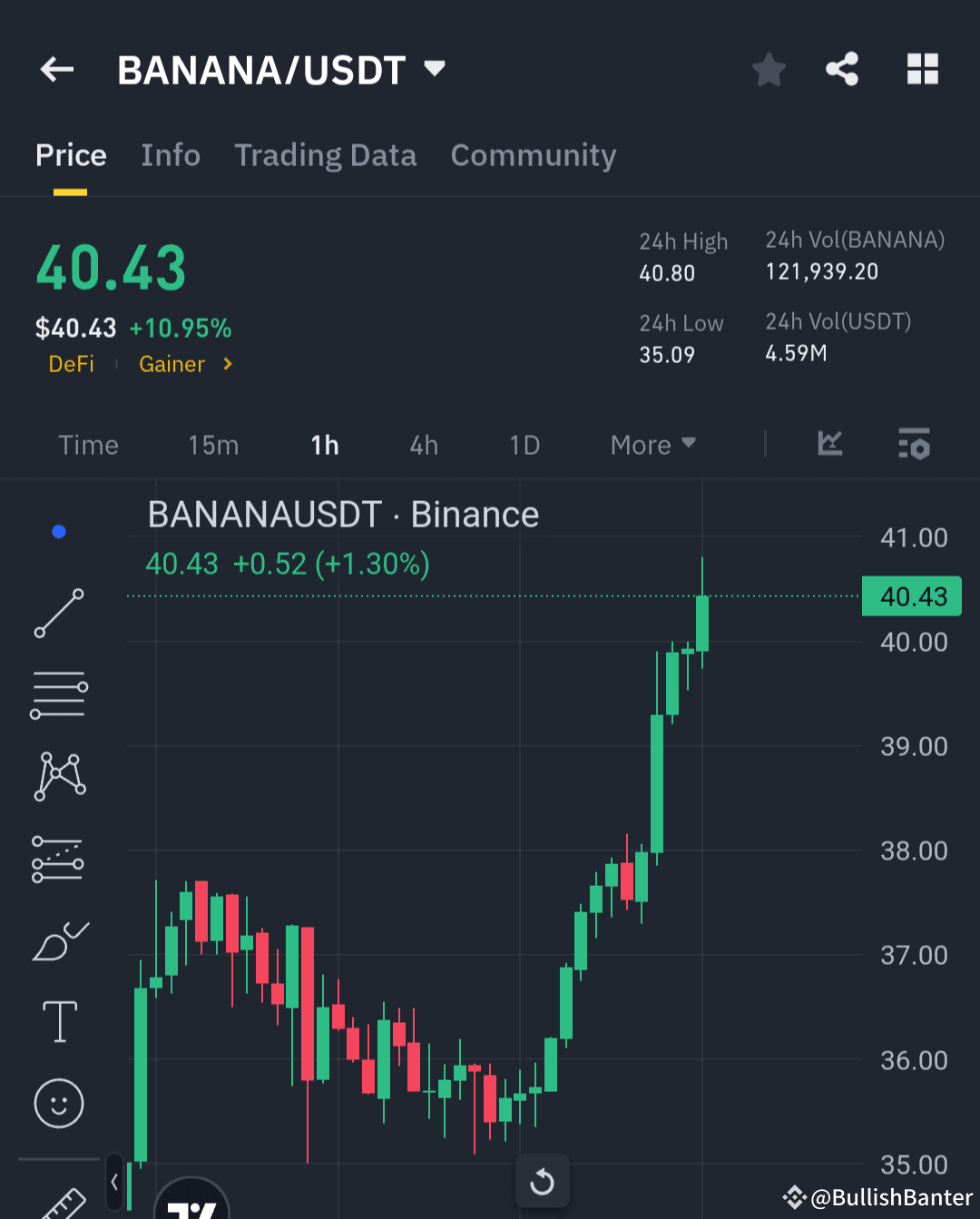980x1219 pixels.
Task: Open the indicators settings icon
Action: [x=914, y=445]
